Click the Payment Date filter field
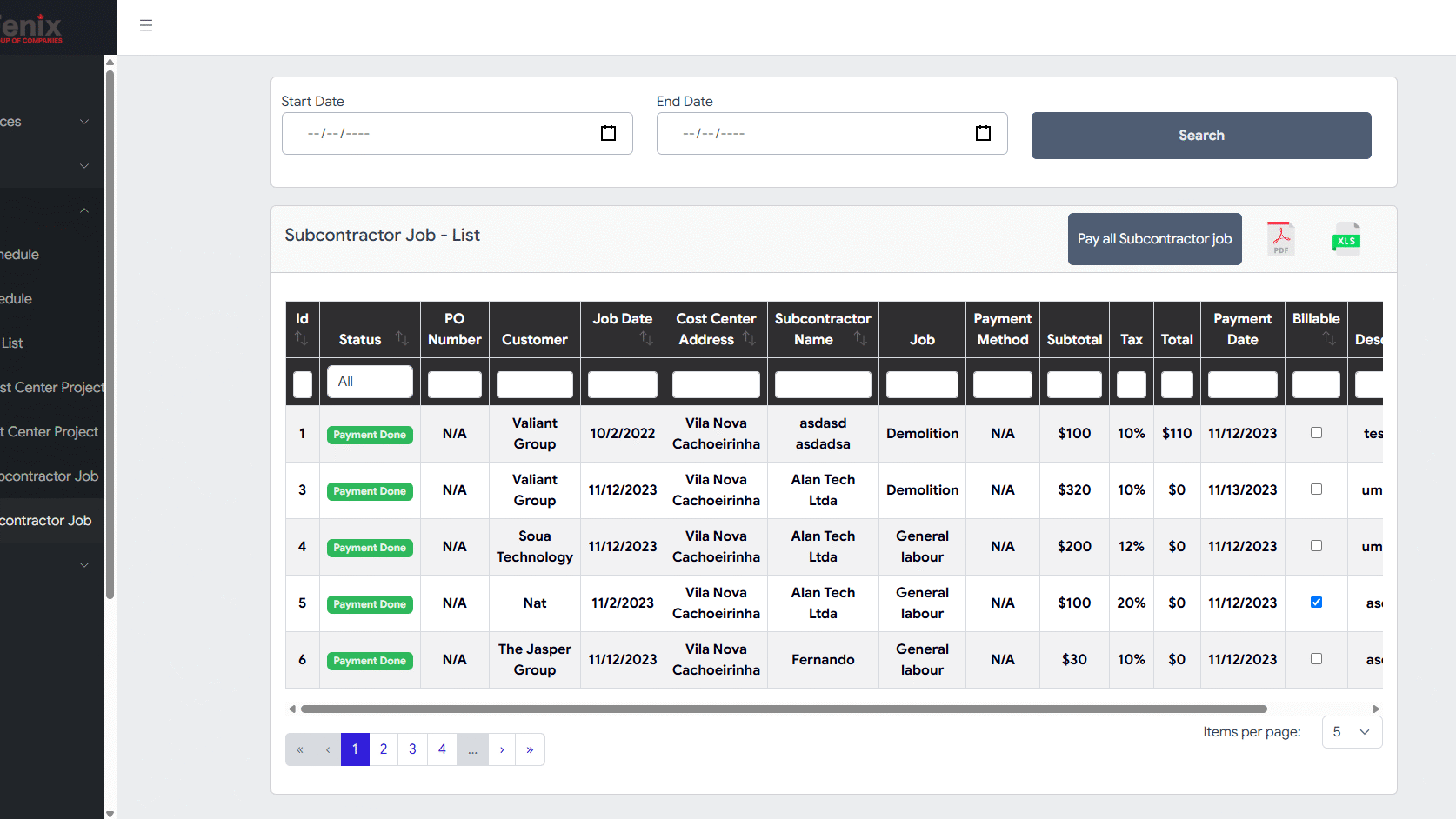 [x=1242, y=384]
